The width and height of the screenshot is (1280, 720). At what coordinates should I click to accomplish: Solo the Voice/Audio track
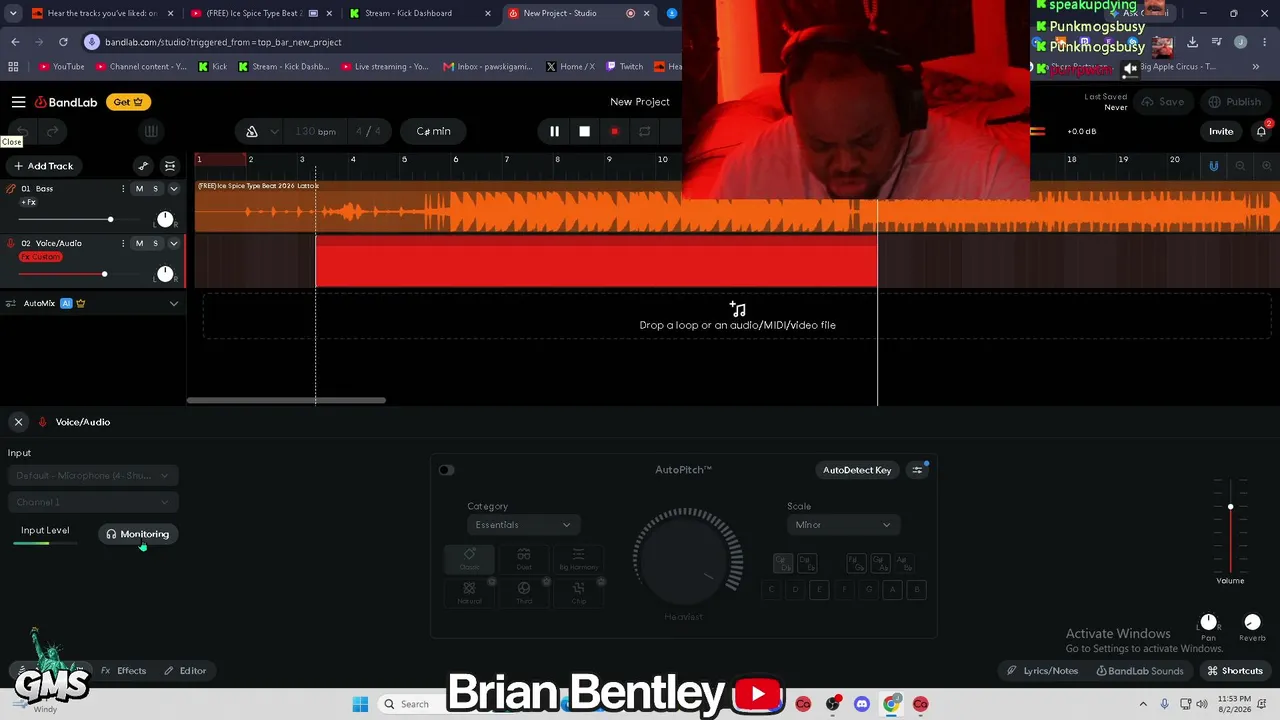click(x=155, y=243)
